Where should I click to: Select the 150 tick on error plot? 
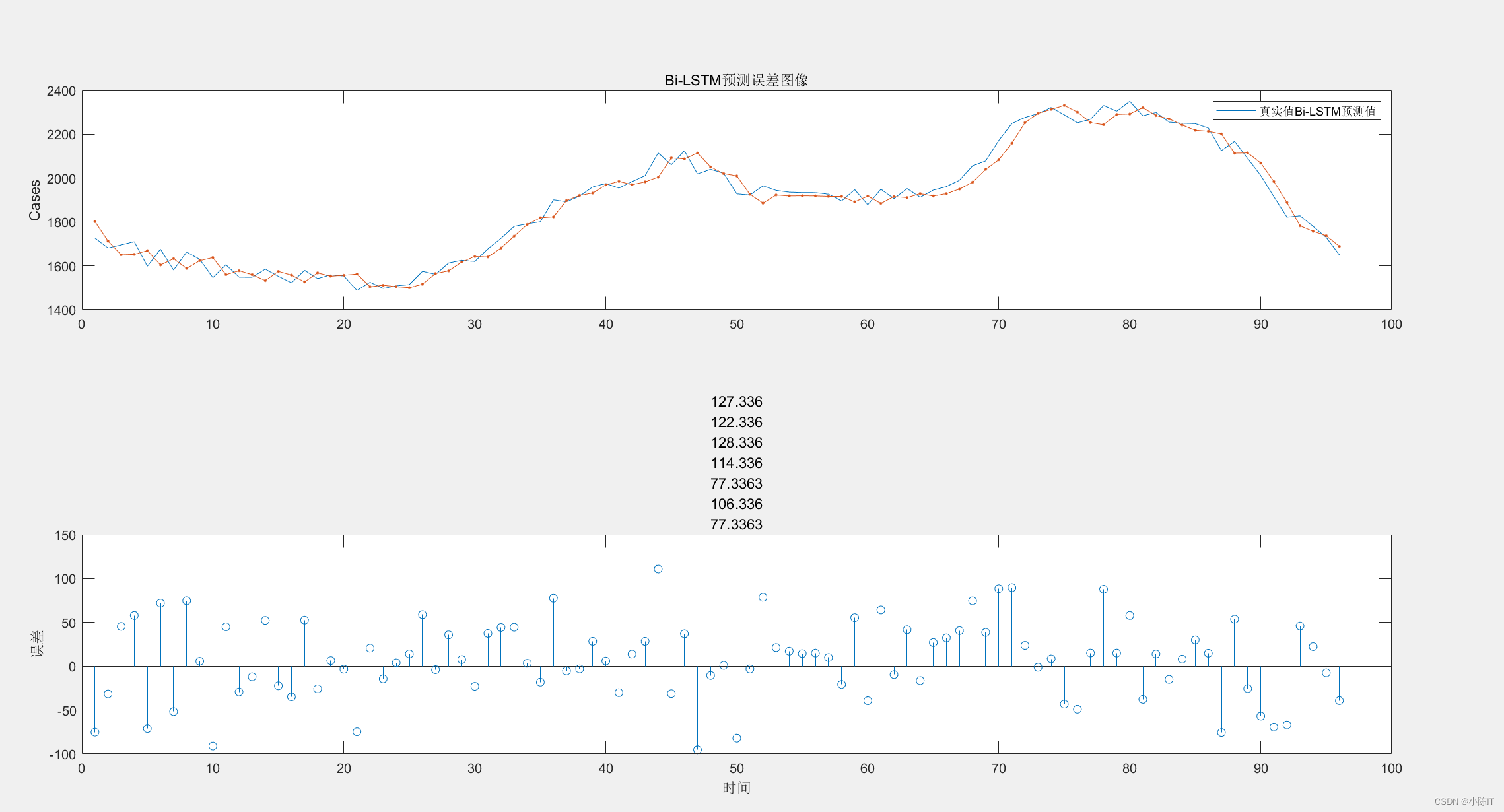pyautogui.click(x=65, y=535)
